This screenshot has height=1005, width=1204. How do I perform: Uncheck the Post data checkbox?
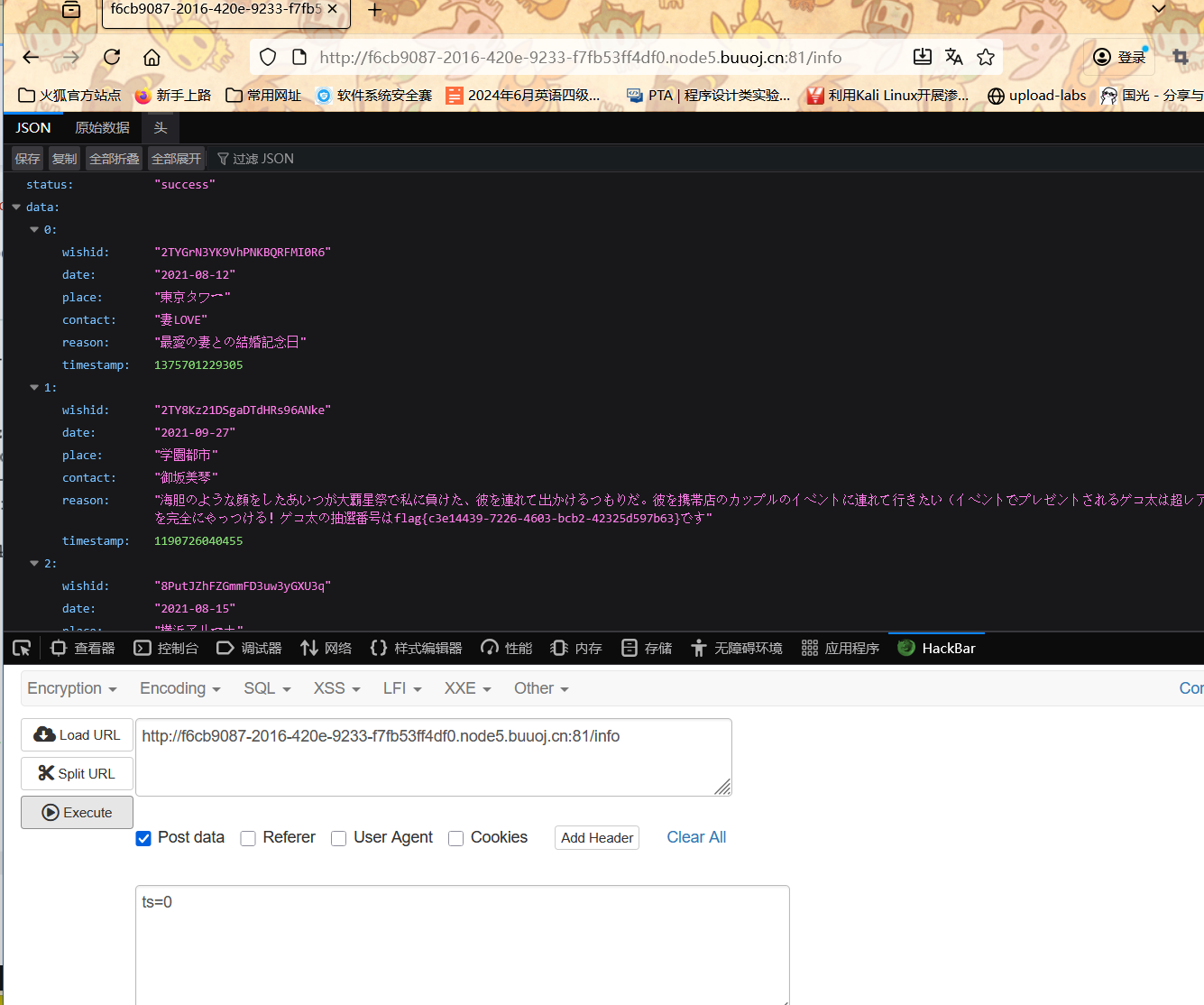[x=143, y=838]
